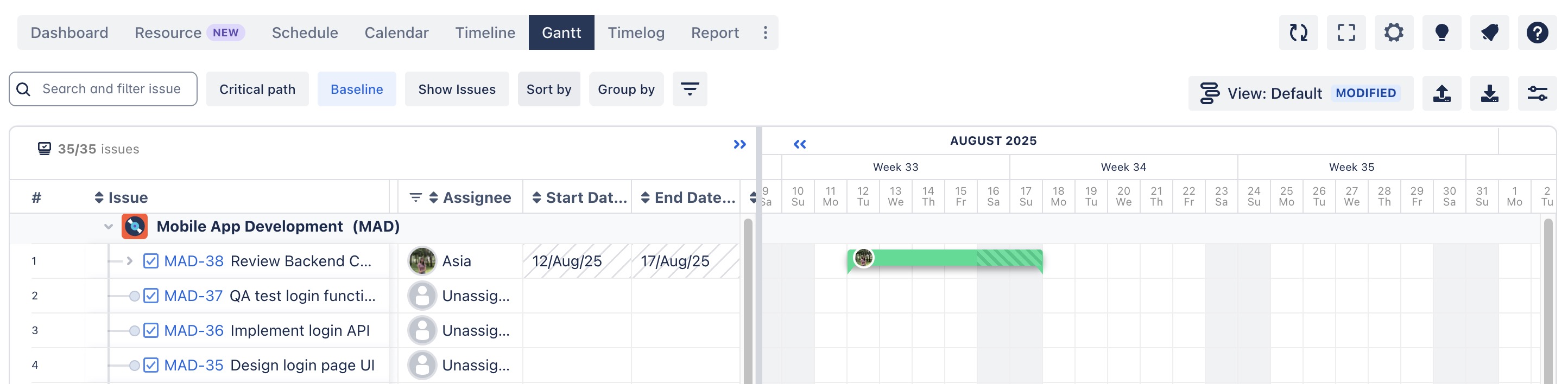Open view configuration sliders icon
1568x384 pixels.
point(1537,94)
